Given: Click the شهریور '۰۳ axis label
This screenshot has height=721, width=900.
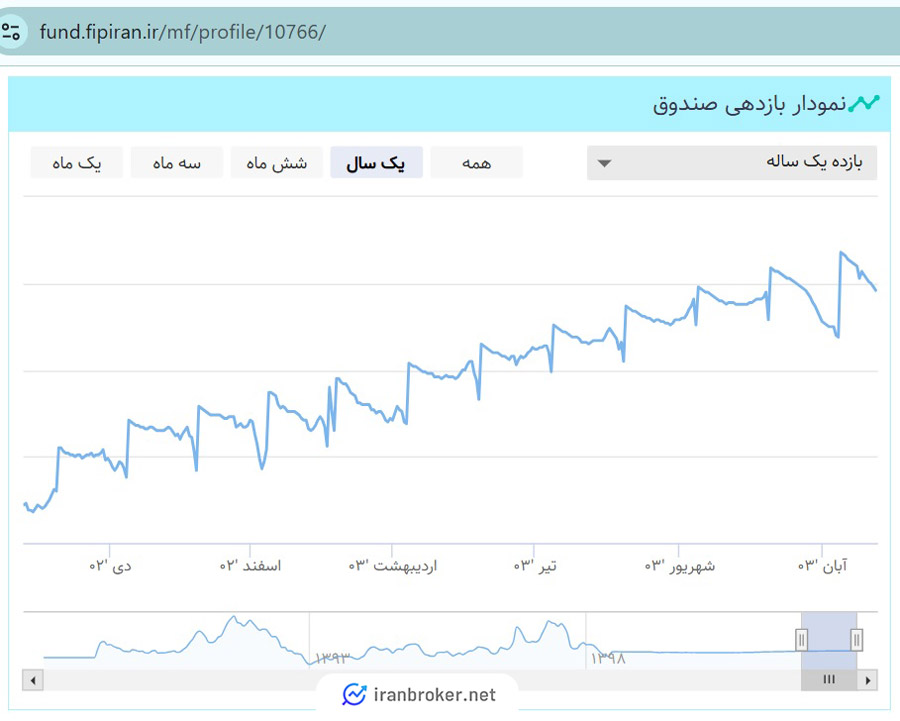Looking at the screenshot, I should [x=680, y=566].
